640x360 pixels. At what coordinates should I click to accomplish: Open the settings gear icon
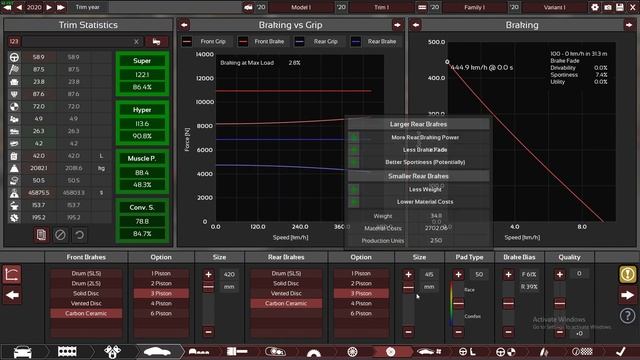coord(595,7)
